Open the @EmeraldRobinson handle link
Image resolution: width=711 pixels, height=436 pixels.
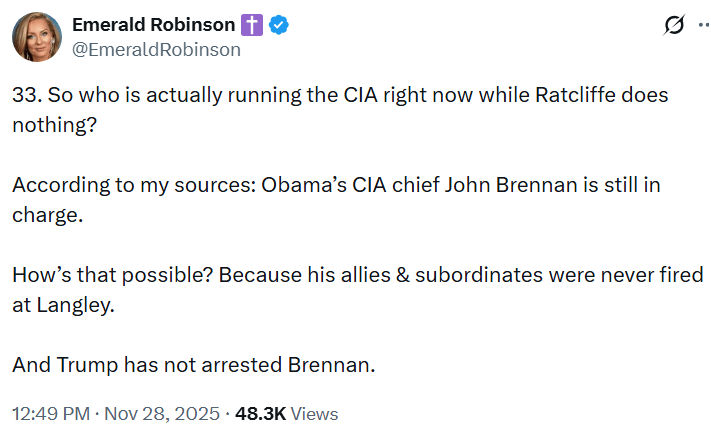(x=156, y=49)
